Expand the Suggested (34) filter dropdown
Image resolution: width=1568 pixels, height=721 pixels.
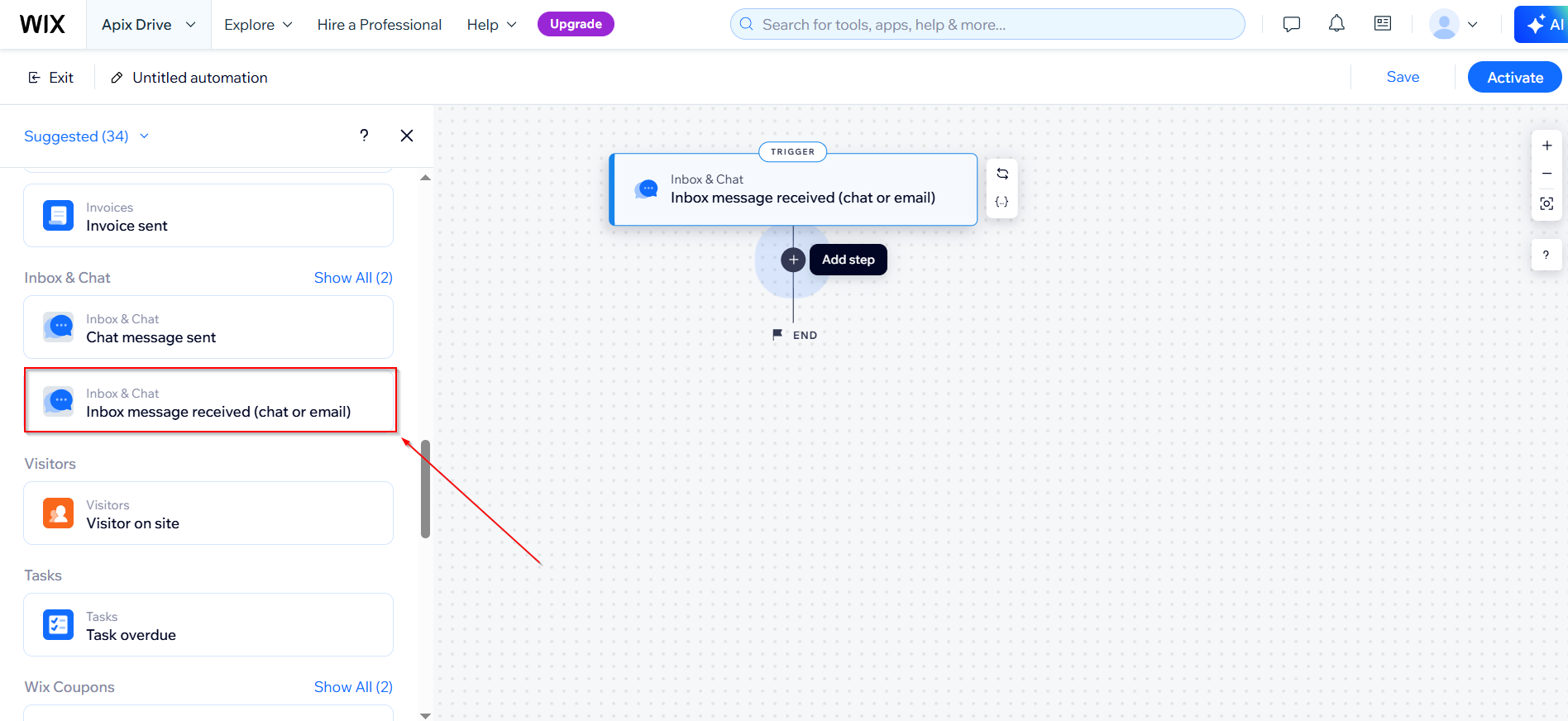pos(87,136)
